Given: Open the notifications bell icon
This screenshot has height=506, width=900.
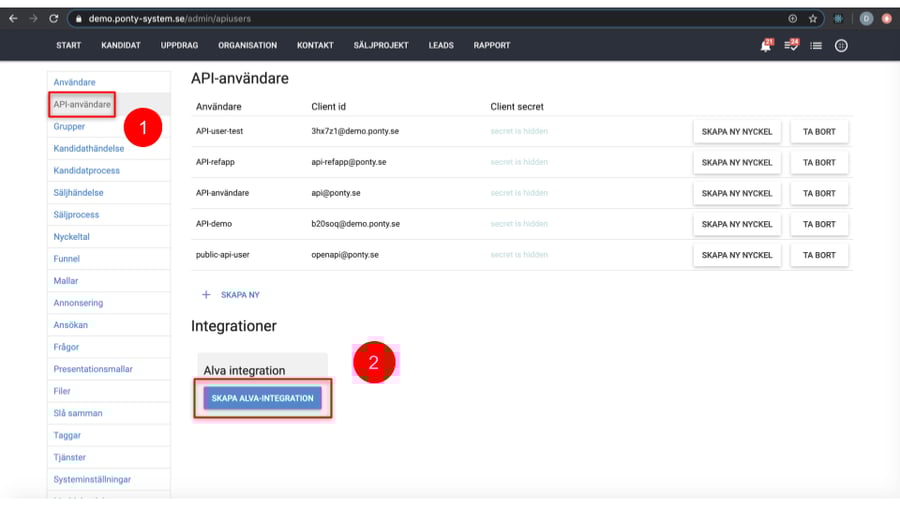Looking at the screenshot, I should [x=766, y=45].
